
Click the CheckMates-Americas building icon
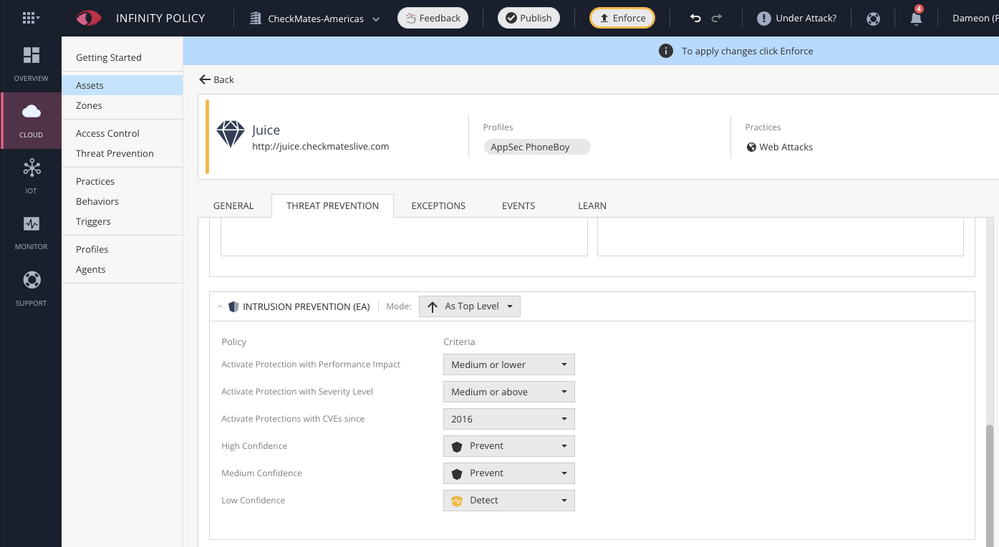point(255,18)
